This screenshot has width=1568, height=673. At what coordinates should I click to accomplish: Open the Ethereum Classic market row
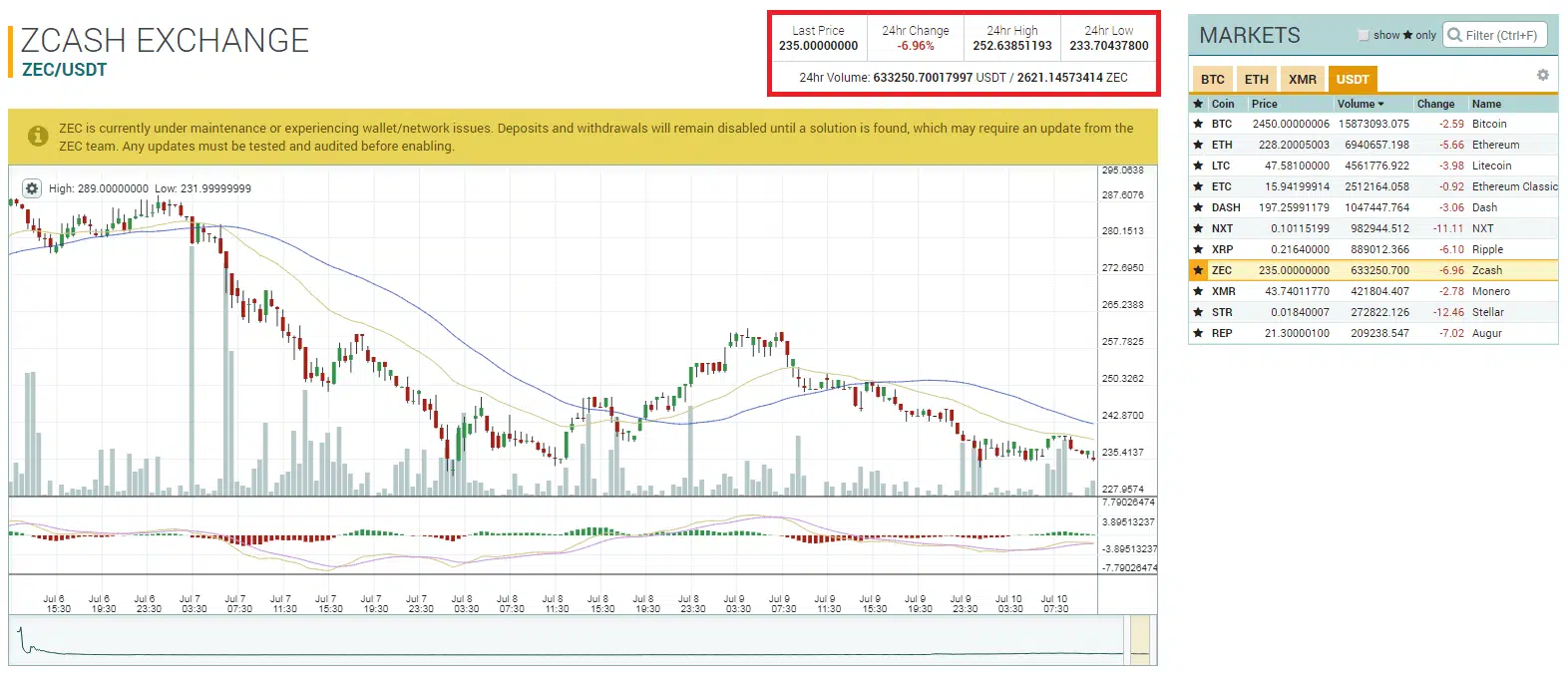1373,186
